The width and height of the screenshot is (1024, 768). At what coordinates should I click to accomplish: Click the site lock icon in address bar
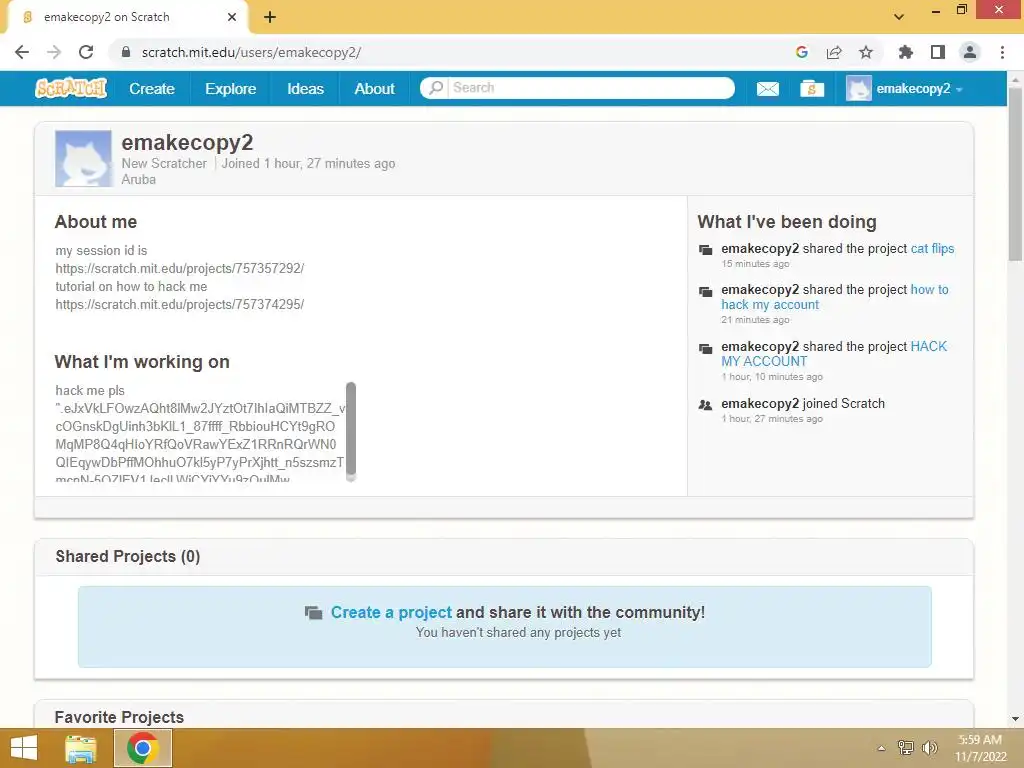click(126, 52)
